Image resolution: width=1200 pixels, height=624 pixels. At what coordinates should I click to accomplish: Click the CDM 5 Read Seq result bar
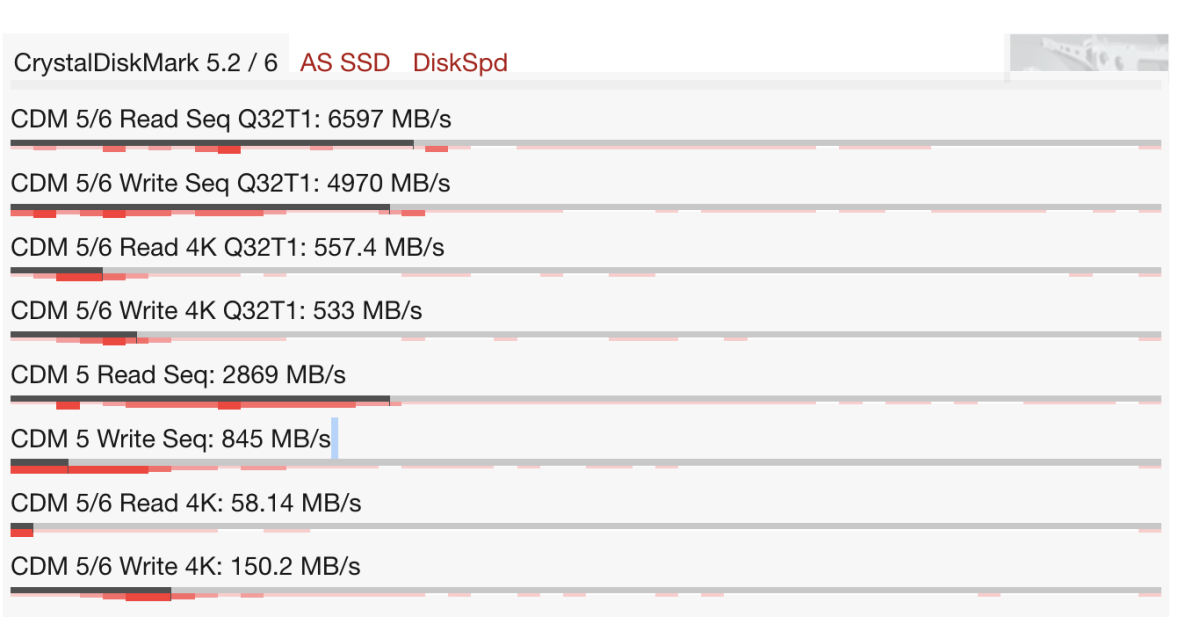point(200,400)
